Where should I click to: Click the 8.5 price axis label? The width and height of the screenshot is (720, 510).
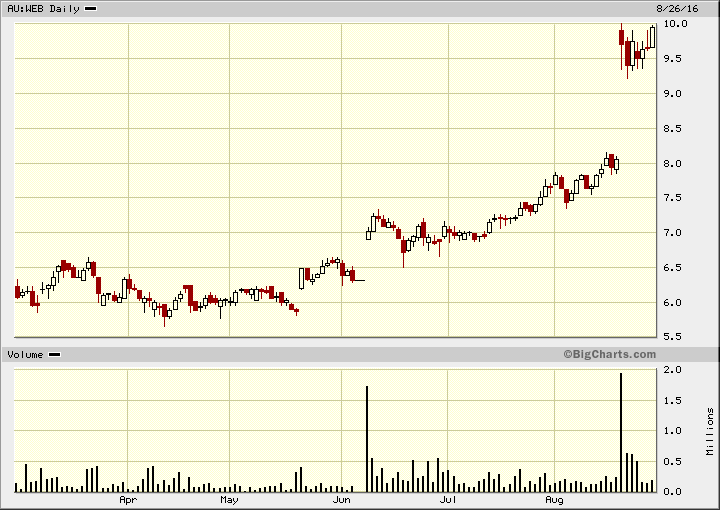[x=675, y=129]
